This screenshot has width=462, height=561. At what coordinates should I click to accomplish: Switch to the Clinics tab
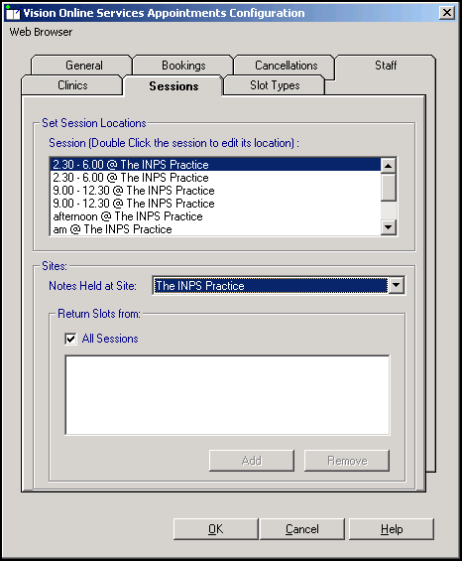pyautogui.click(x=72, y=85)
